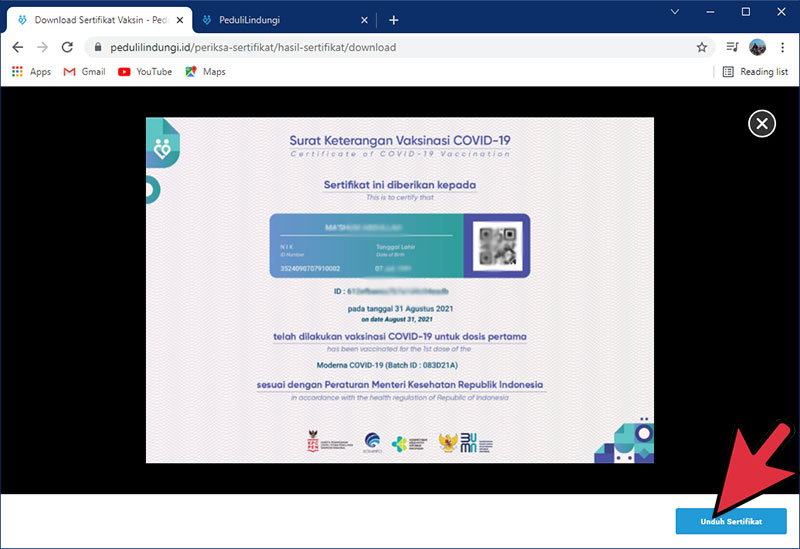Click NIK number 3524090707910002

(x=310, y=268)
